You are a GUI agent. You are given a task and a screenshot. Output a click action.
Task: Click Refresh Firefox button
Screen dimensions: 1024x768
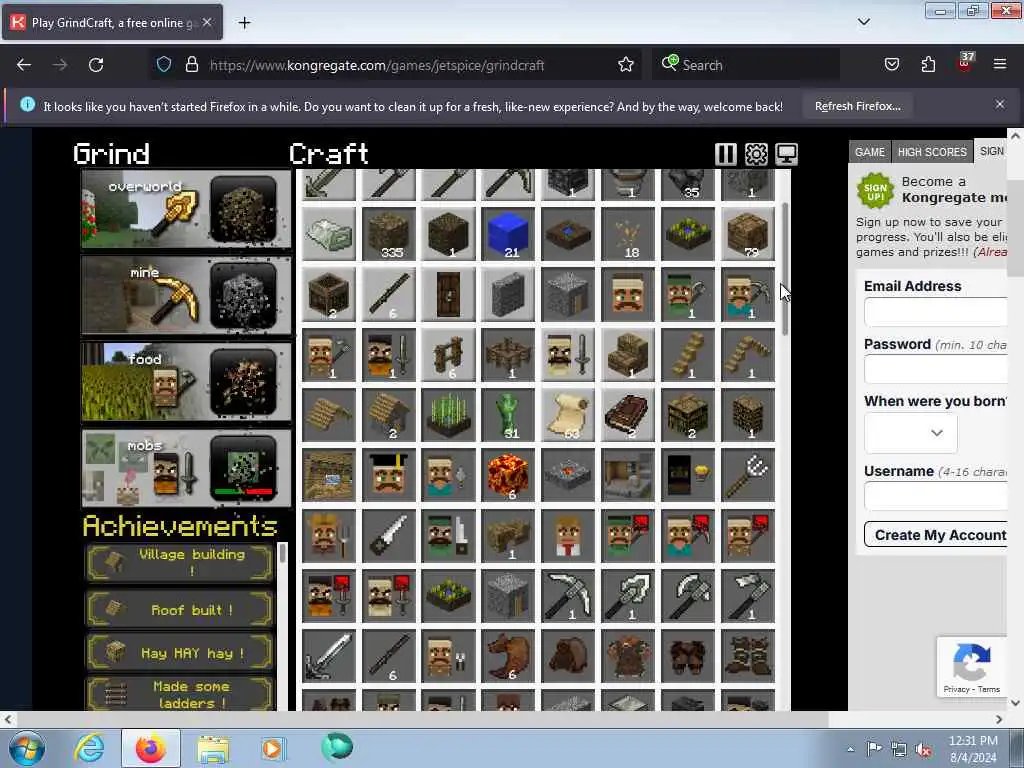[857, 106]
